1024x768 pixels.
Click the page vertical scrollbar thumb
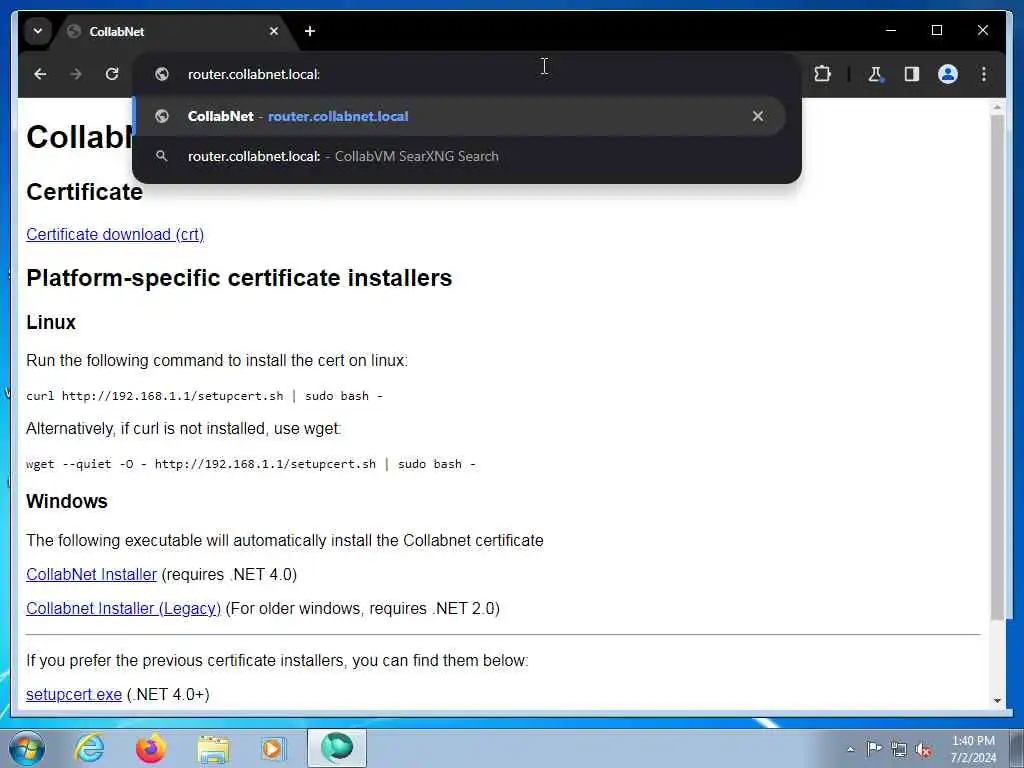point(997,366)
